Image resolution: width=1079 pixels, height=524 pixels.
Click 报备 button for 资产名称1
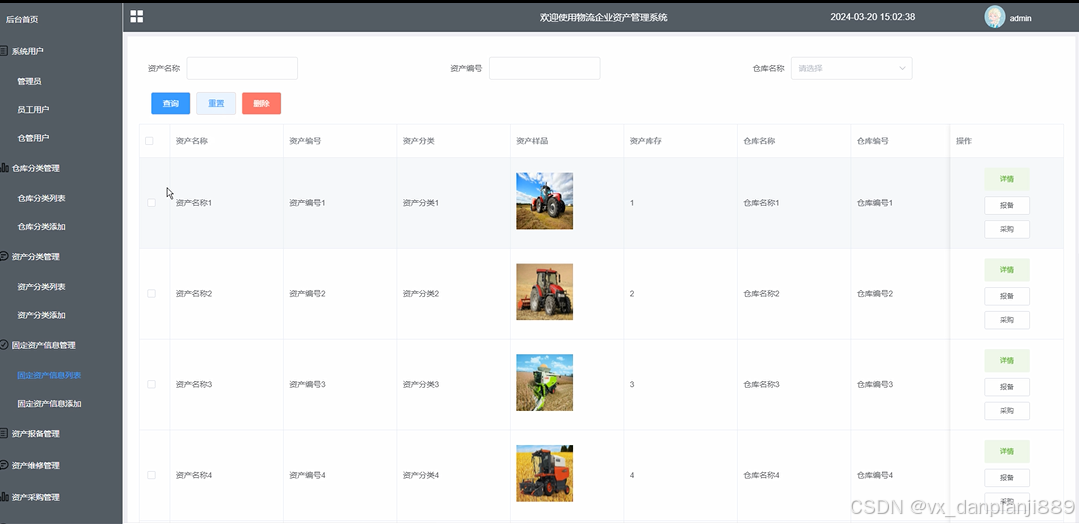pyautogui.click(x=1007, y=205)
